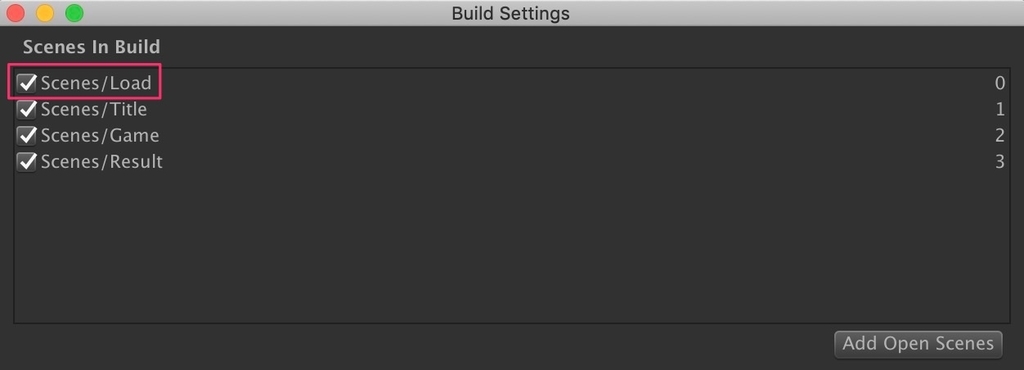Click the Build Settings window title
The image size is (1024, 370).
pos(511,13)
